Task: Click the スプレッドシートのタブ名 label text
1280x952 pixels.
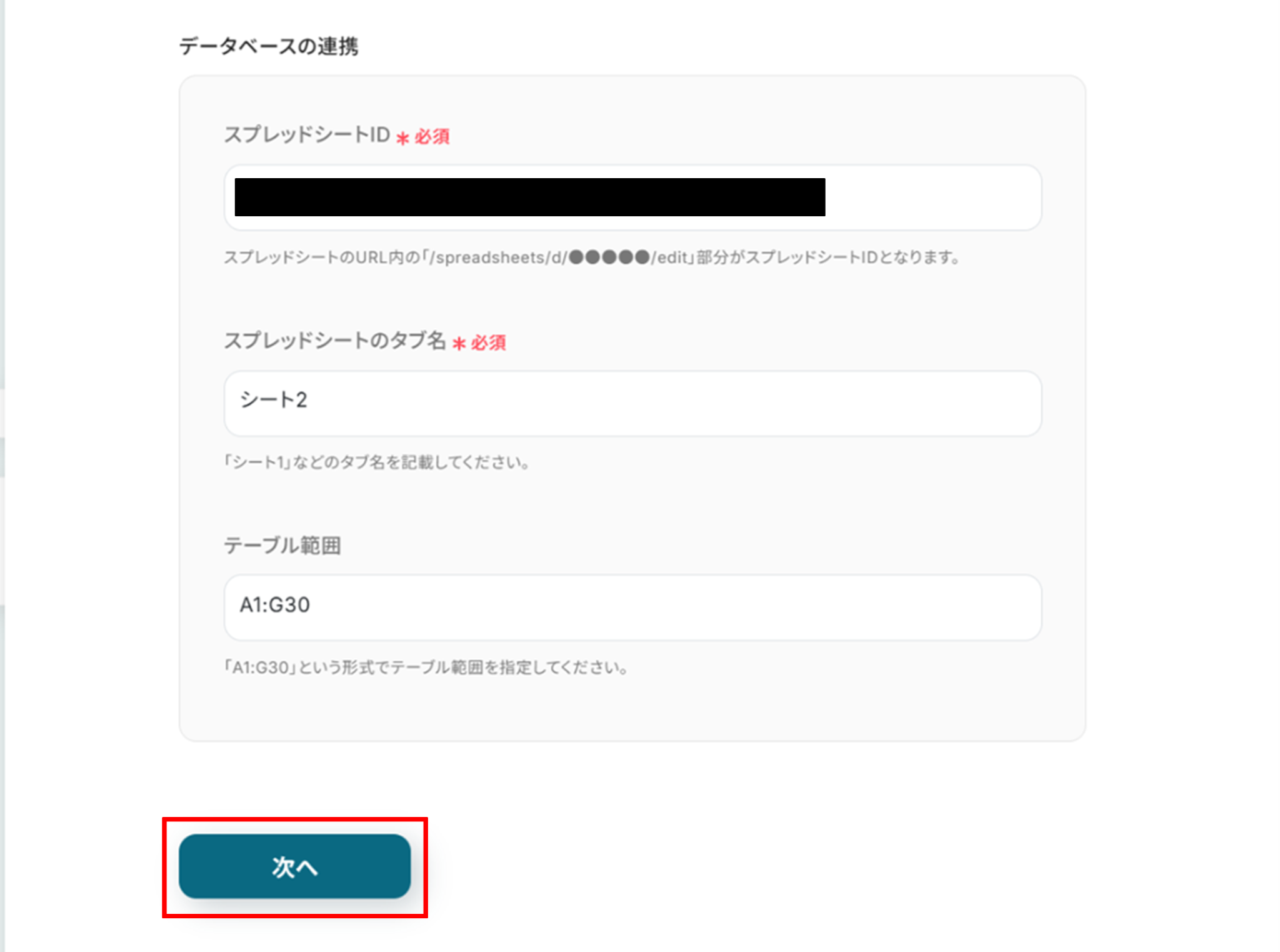Action: point(335,340)
